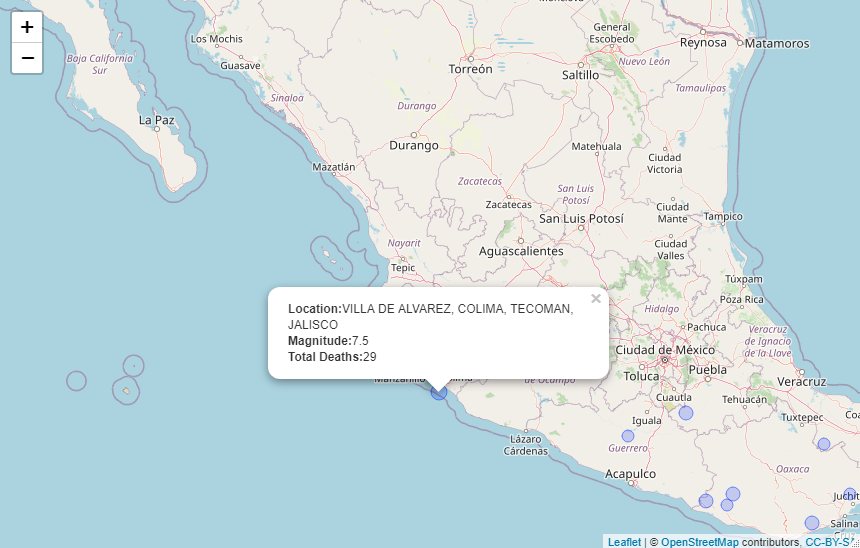
Task: Click the Toluca city label
Action: point(642,376)
